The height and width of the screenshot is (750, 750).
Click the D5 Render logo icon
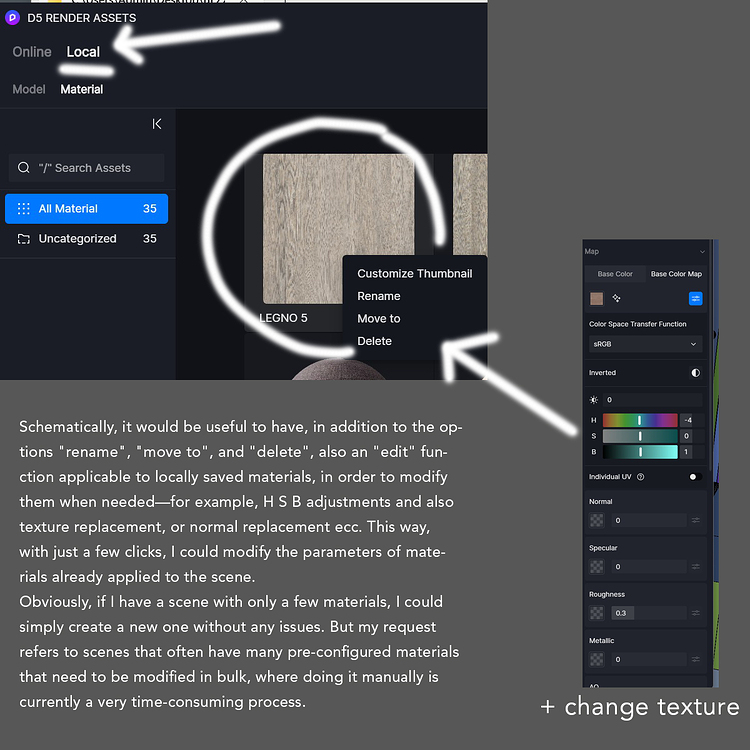coord(12,18)
